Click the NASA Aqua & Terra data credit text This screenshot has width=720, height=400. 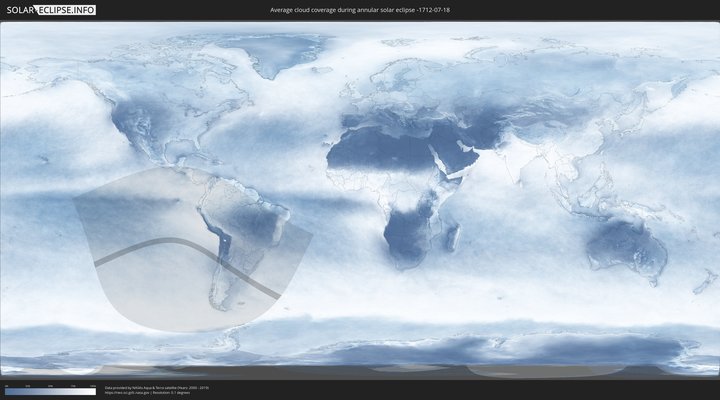point(157,387)
